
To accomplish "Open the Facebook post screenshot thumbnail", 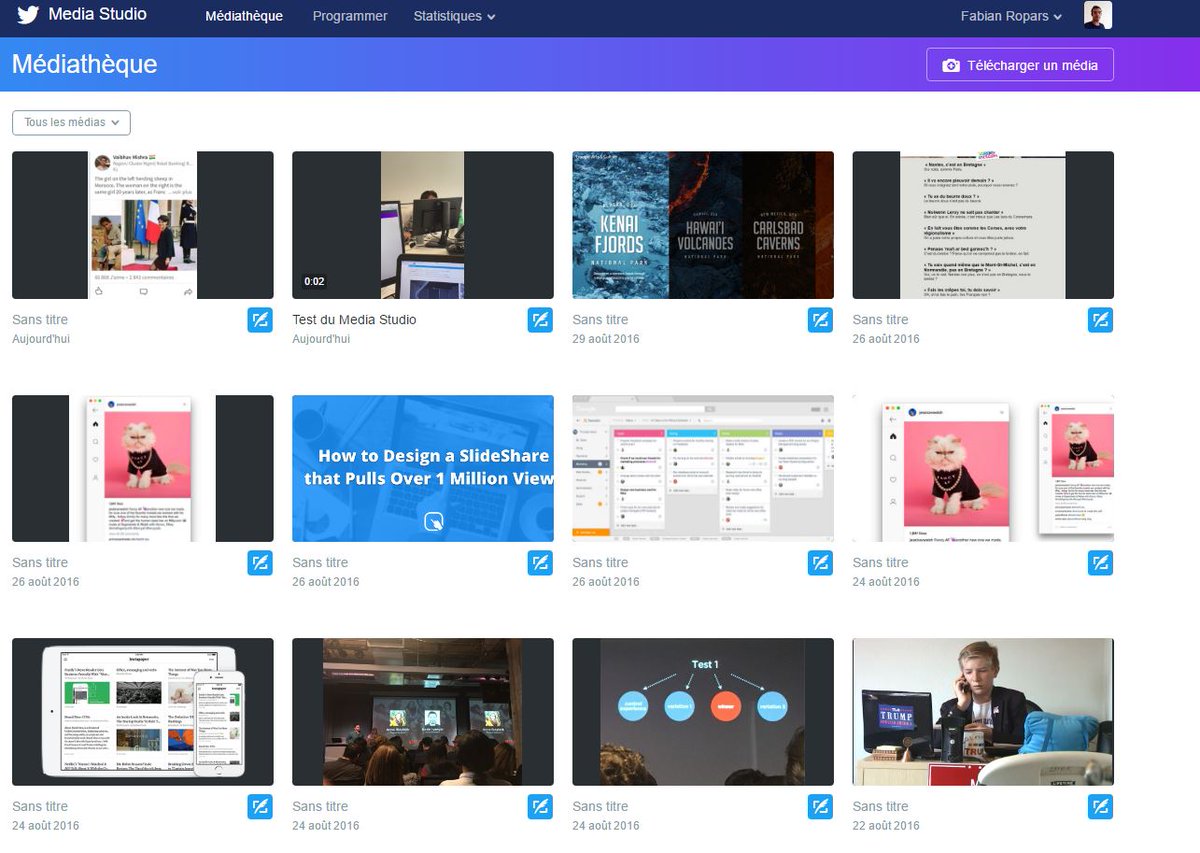I will pyautogui.click(x=143, y=225).
